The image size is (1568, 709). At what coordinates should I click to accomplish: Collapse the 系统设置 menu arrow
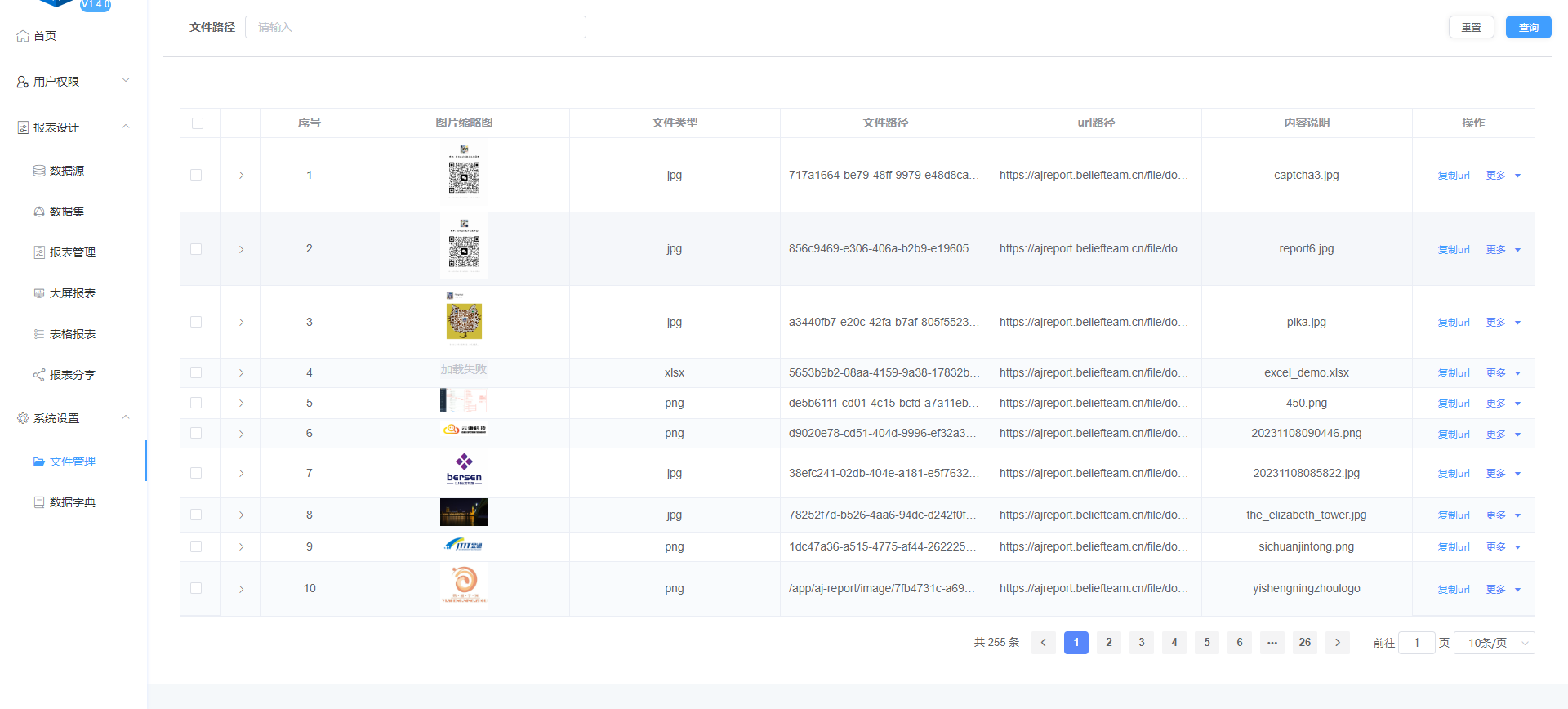point(126,417)
